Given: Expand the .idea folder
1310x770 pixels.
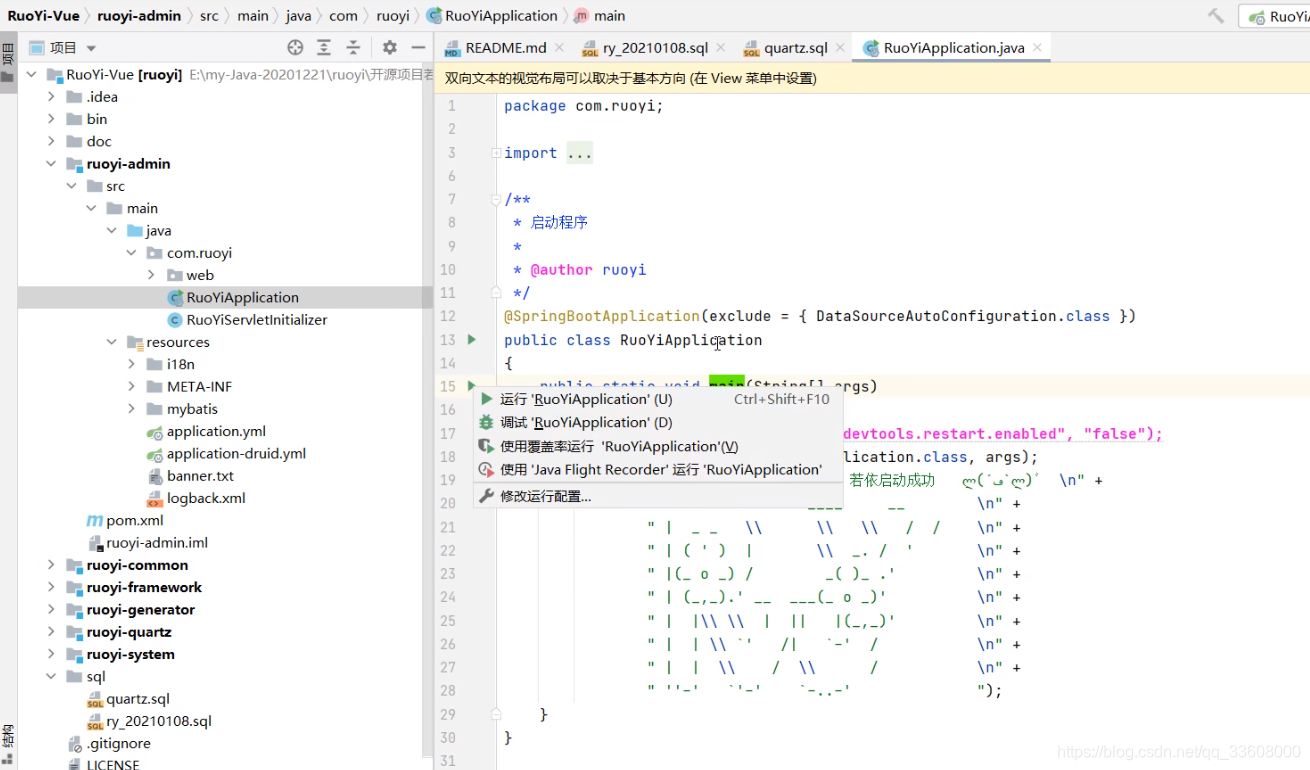Looking at the screenshot, I should pyautogui.click(x=51, y=97).
